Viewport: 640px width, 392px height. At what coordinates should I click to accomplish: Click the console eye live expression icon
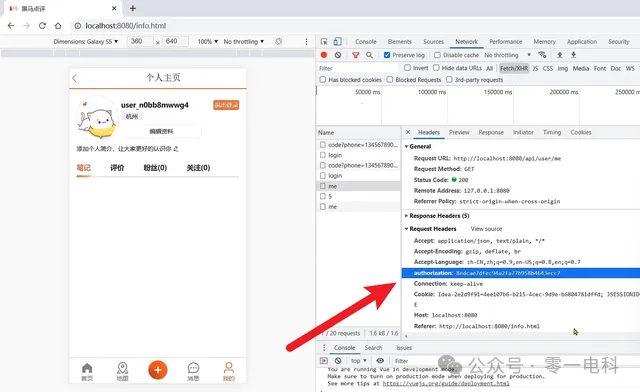click(380, 361)
